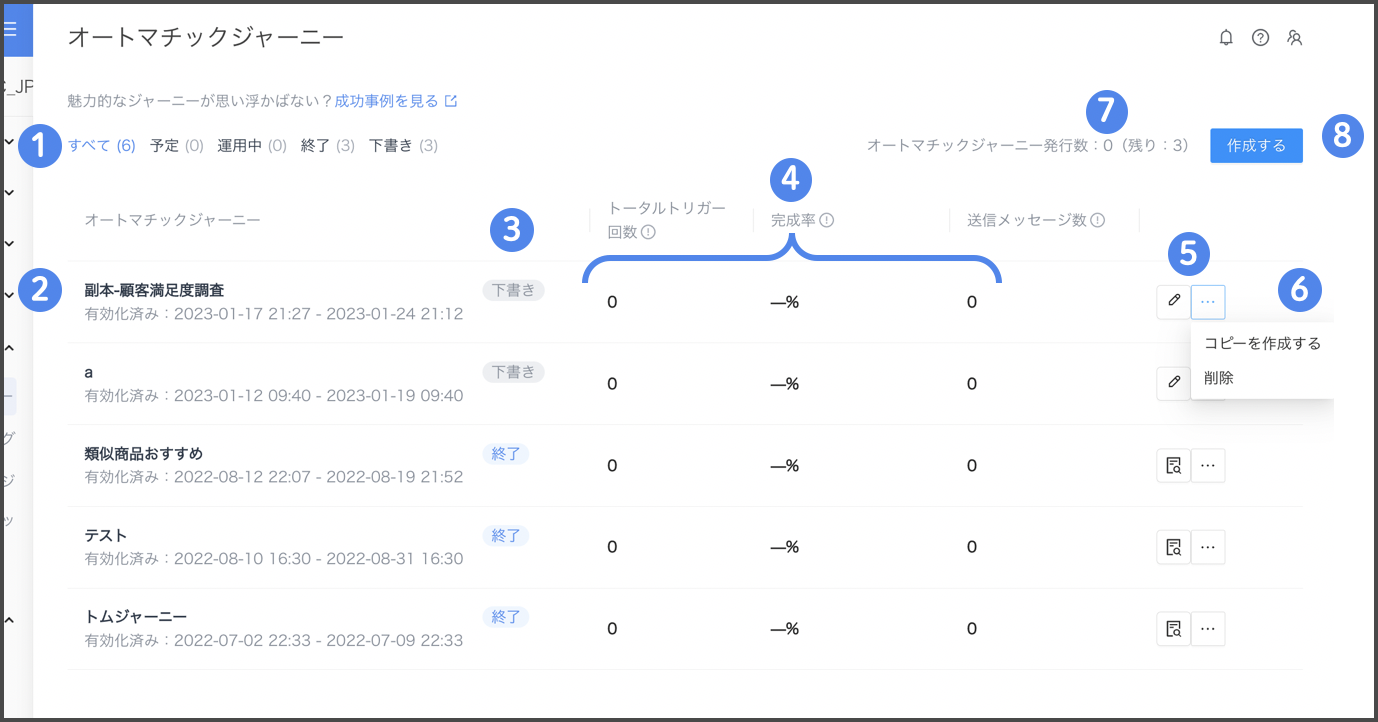Open the more options button for 副本-顧客満足度調査
The width and height of the screenshot is (1378, 722).
coord(1208,301)
